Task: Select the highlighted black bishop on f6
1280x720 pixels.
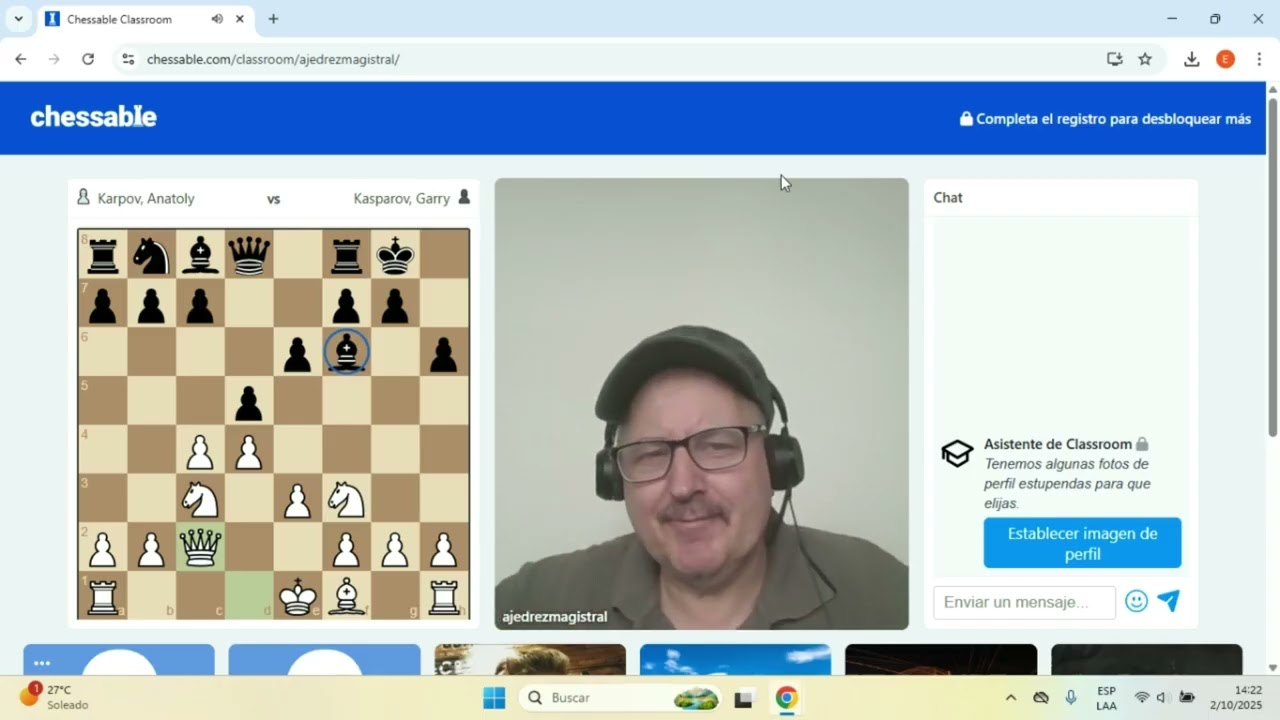Action: click(x=347, y=352)
